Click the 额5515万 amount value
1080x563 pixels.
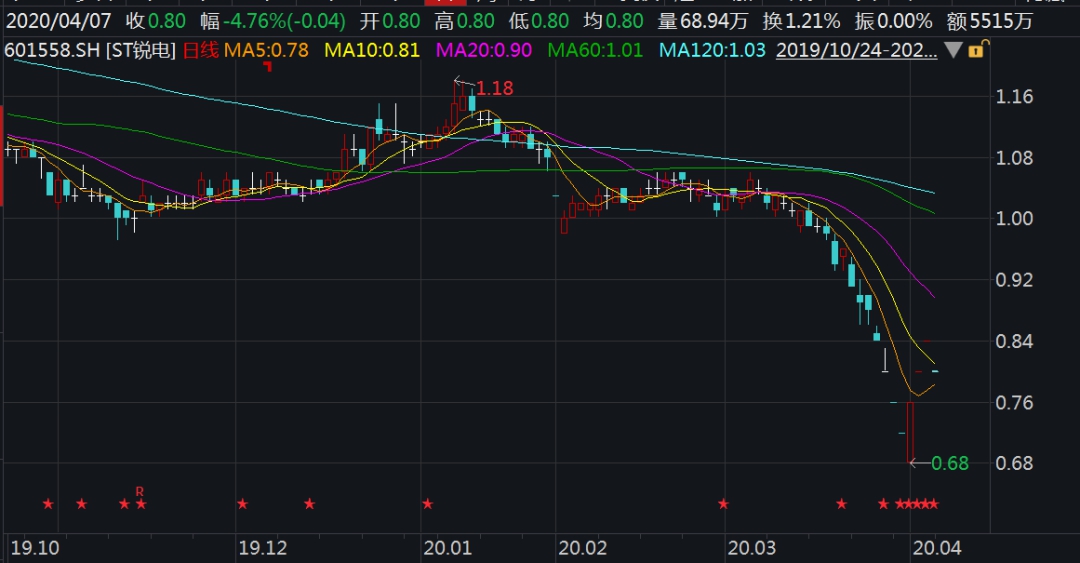pyautogui.click(x=990, y=21)
